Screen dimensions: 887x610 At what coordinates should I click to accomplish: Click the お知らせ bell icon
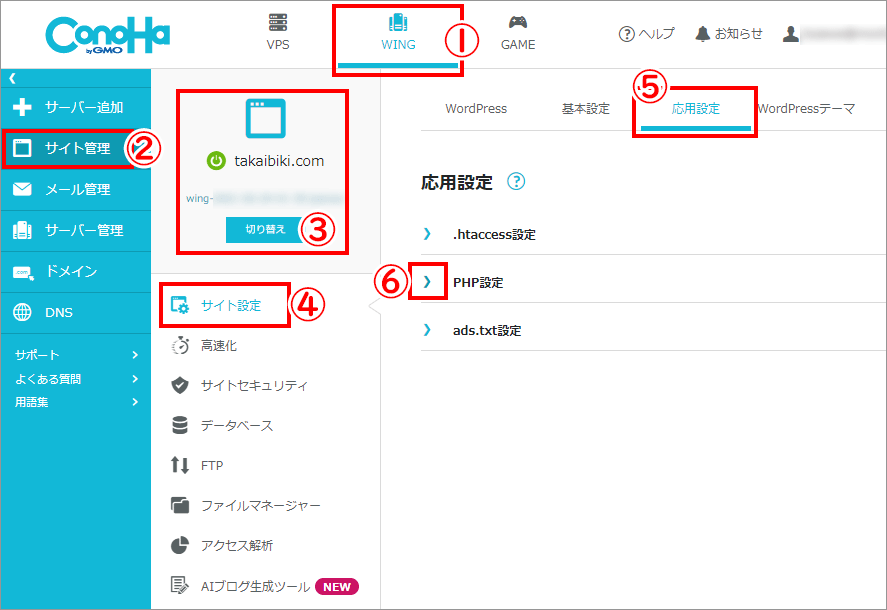(702, 34)
